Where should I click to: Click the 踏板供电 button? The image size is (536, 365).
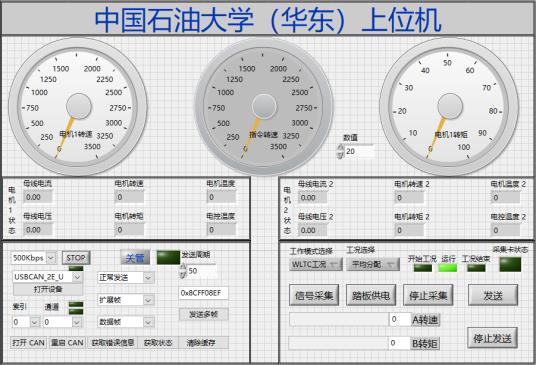pos(371,295)
